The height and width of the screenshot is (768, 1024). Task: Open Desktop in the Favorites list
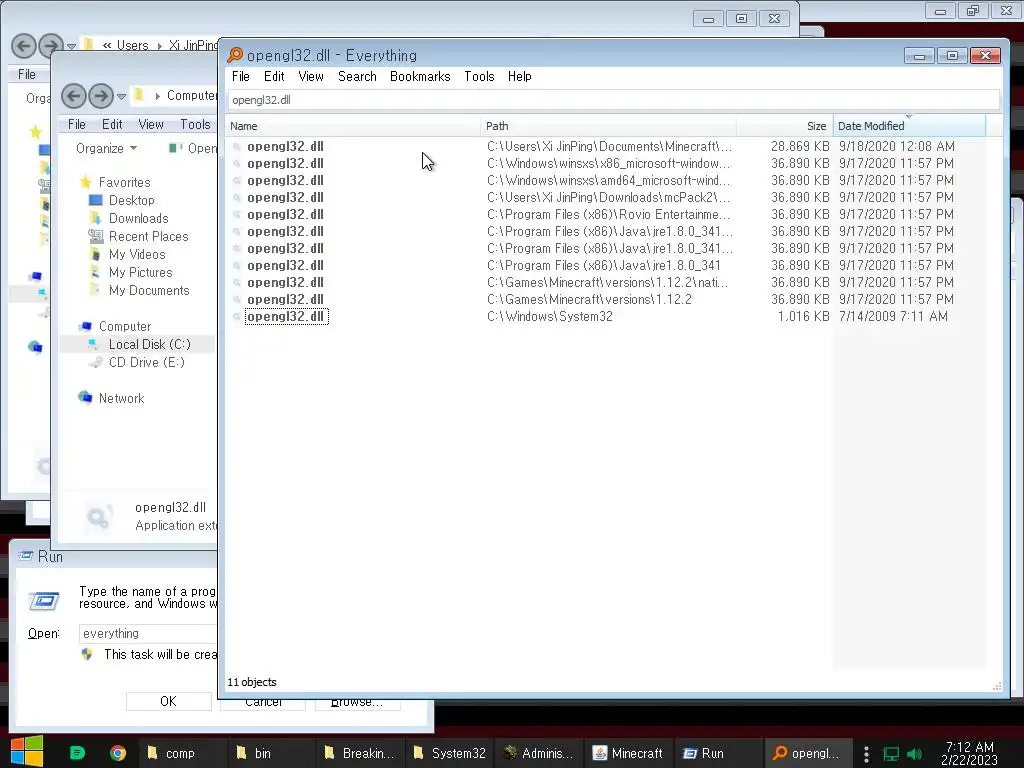click(131, 200)
